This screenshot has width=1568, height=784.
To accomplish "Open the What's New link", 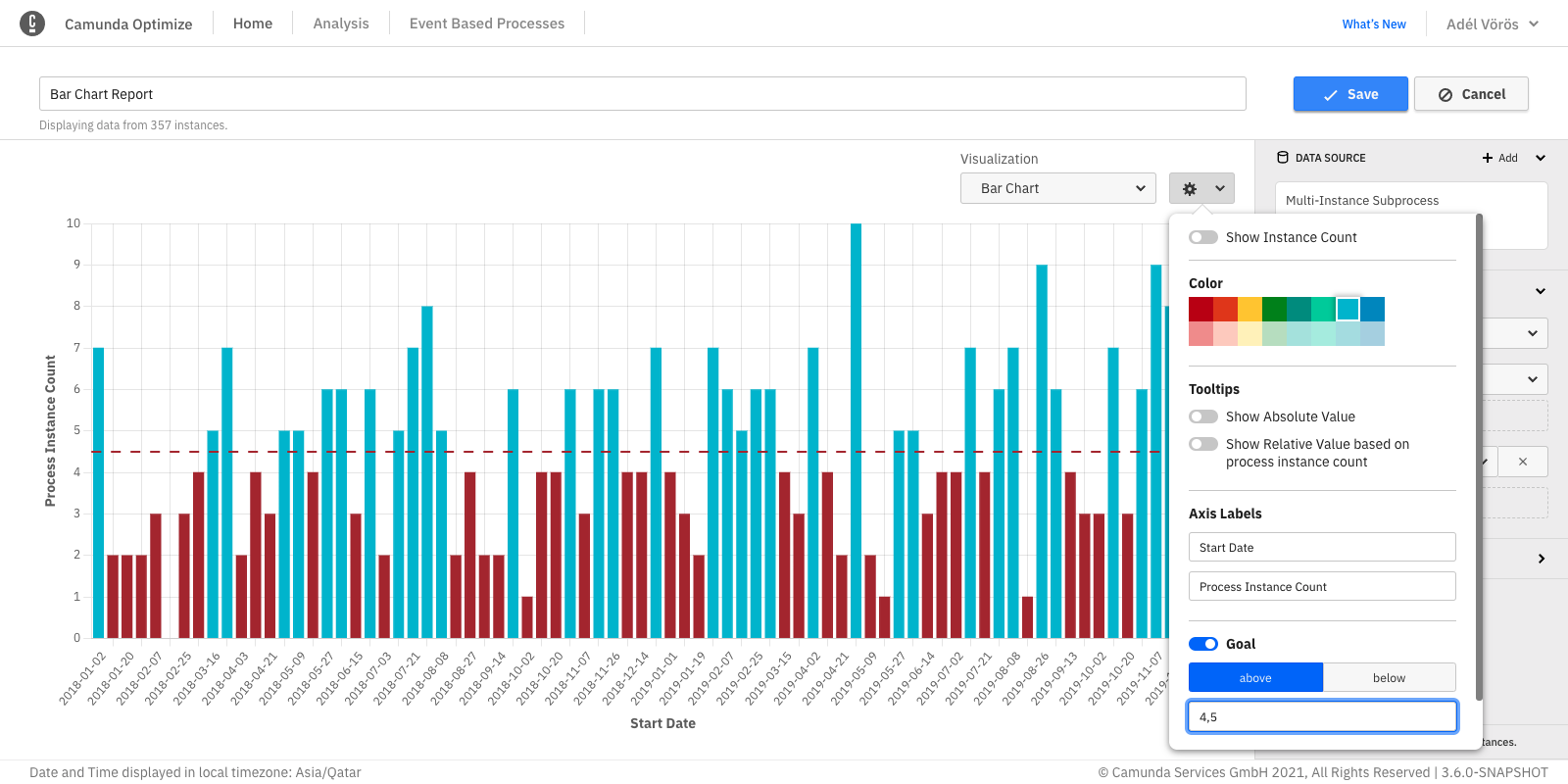I will tap(1374, 24).
